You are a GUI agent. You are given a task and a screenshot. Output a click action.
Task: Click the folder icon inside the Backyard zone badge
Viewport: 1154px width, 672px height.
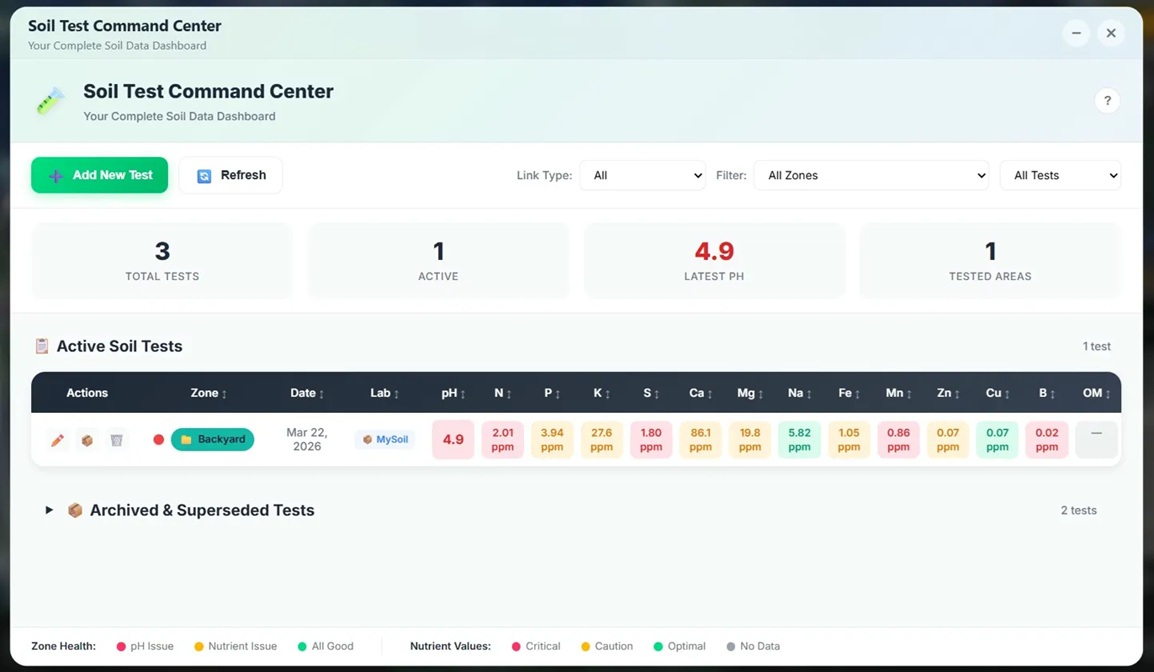point(185,439)
